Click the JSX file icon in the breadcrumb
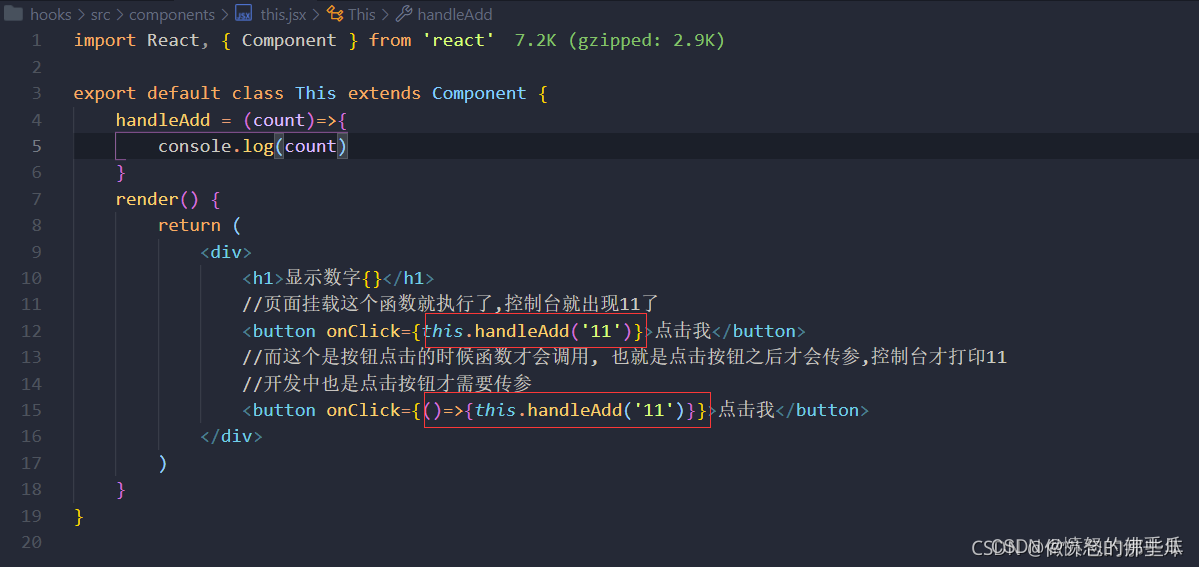 coord(243,14)
